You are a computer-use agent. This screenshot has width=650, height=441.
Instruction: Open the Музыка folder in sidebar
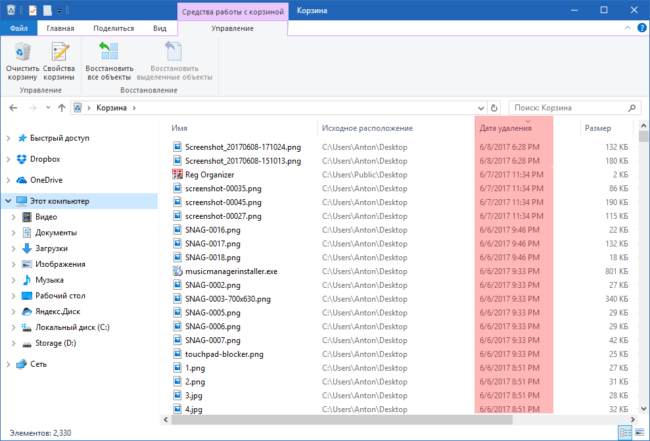pyautogui.click(x=49, y=280)
